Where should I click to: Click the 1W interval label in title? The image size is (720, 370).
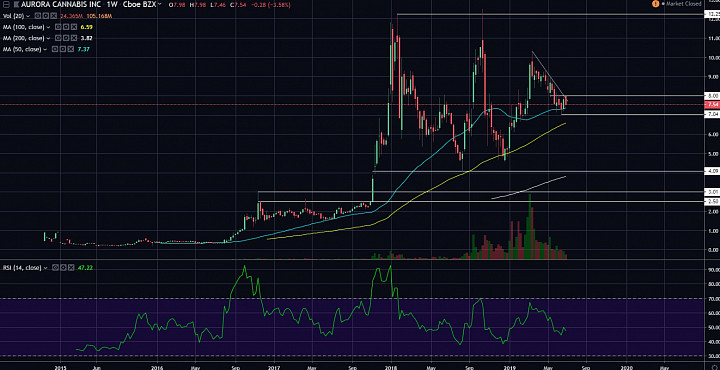pos(112,4)
